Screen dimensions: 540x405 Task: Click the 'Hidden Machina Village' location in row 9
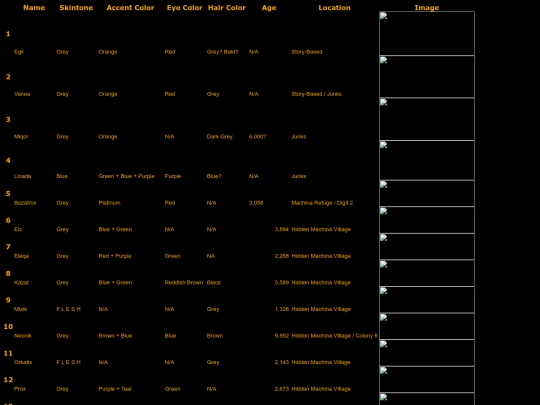point(321,309)
